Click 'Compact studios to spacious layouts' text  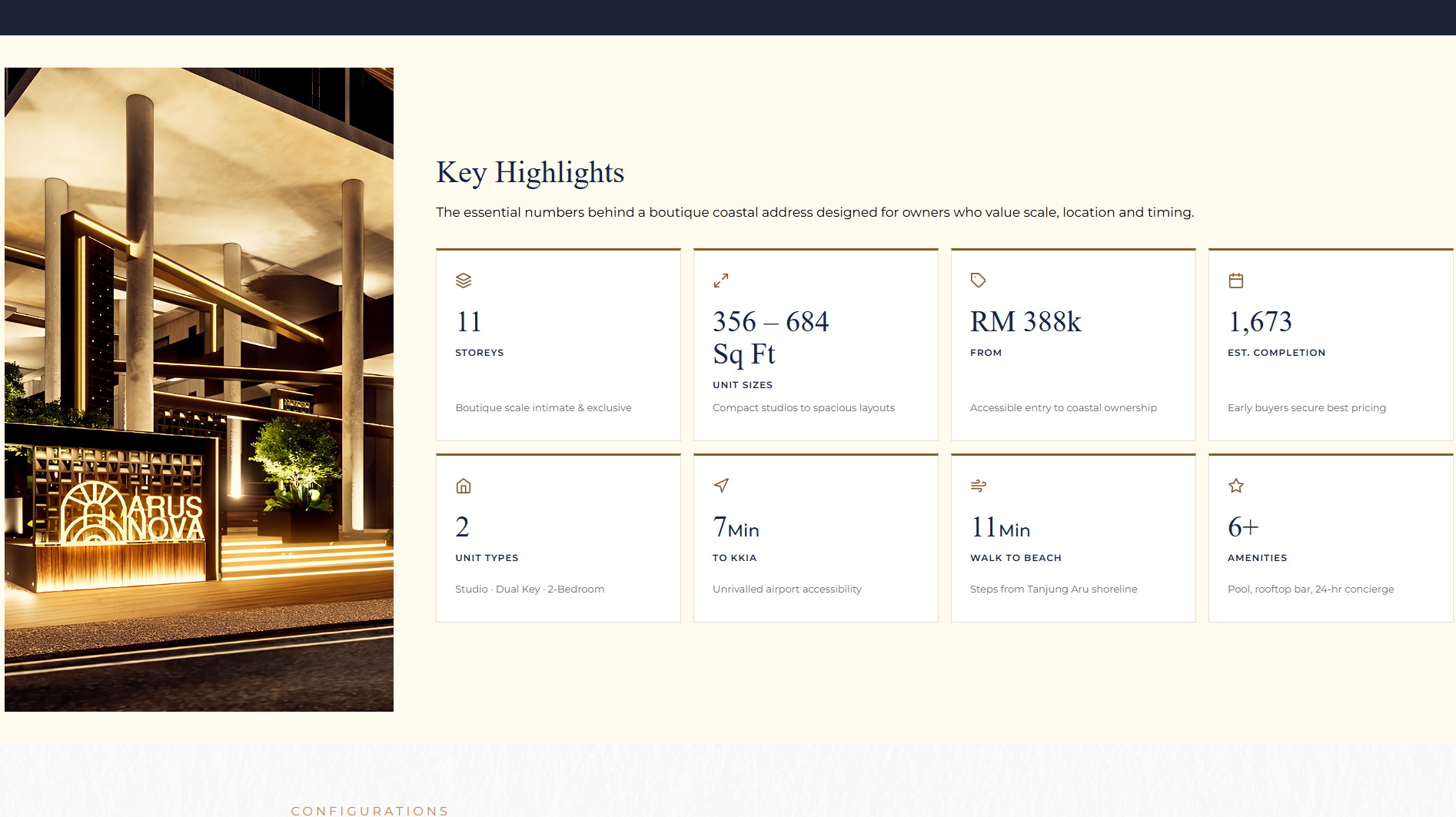coord(803,408)
